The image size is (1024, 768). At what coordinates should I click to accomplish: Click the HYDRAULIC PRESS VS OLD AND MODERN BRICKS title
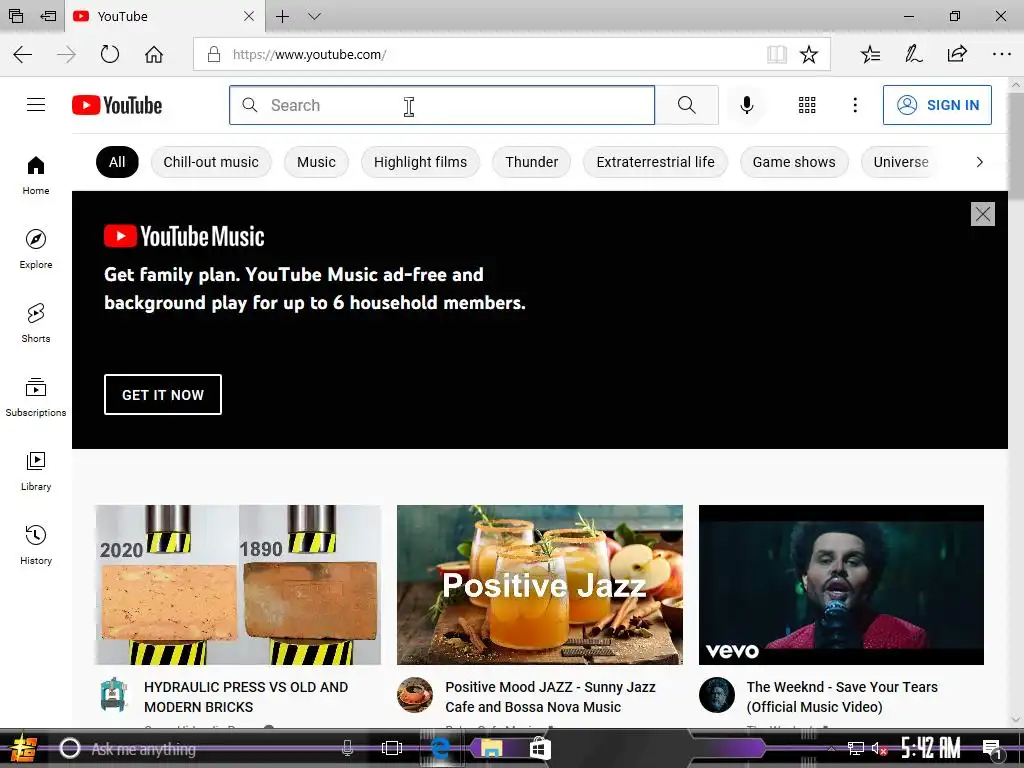246,697
